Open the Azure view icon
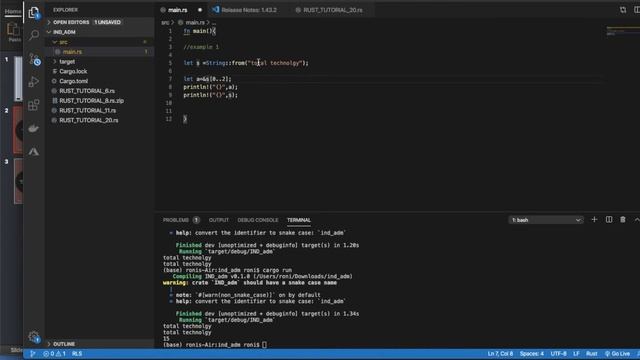This screenshot has width=640, height=360. pyautogui.click(x=34, y=151)
